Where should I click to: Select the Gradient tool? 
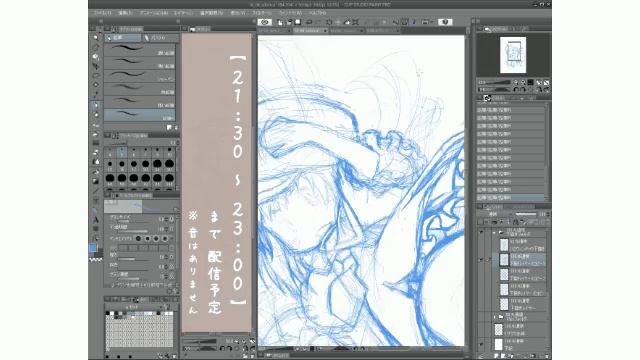click(x=96, y=181)
